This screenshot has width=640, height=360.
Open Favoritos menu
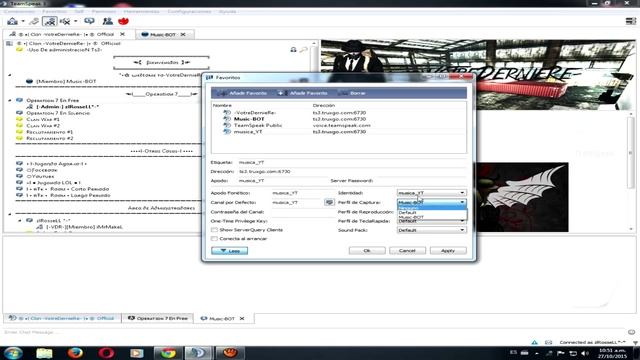pos(54,11)
